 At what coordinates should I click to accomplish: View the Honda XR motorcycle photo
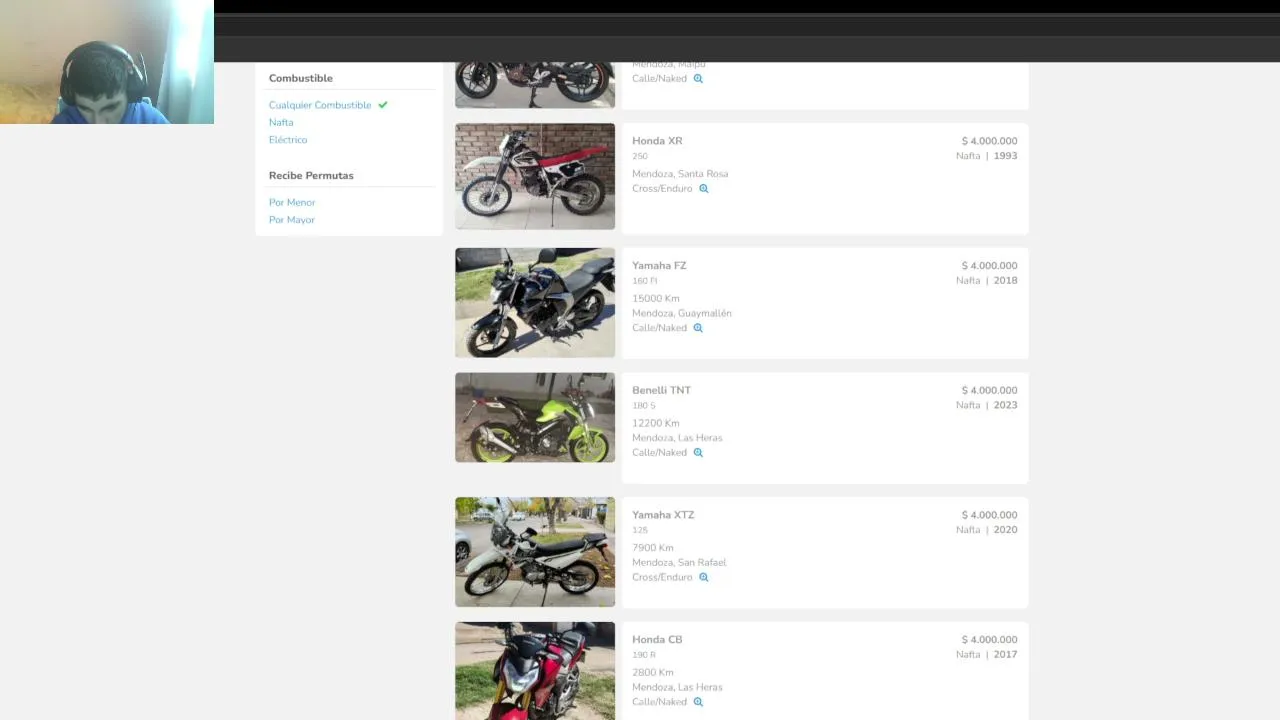(535, 176)
